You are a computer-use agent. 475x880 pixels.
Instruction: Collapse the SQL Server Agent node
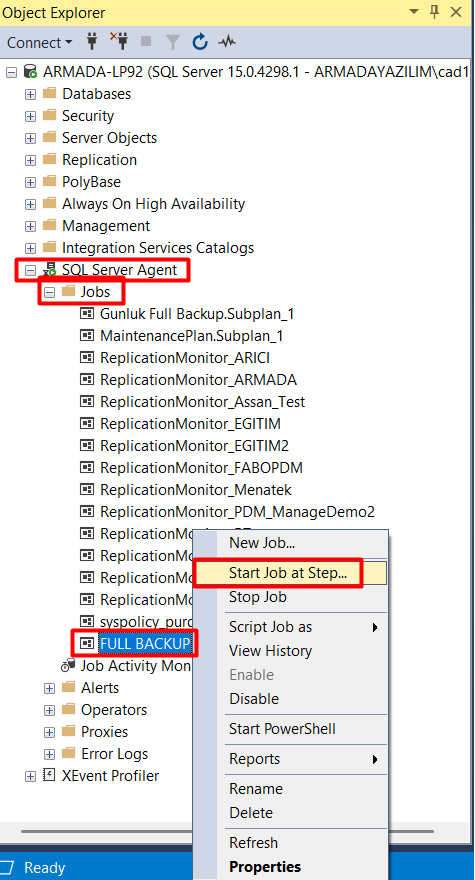pyautogui.click(x=30, y=271)
